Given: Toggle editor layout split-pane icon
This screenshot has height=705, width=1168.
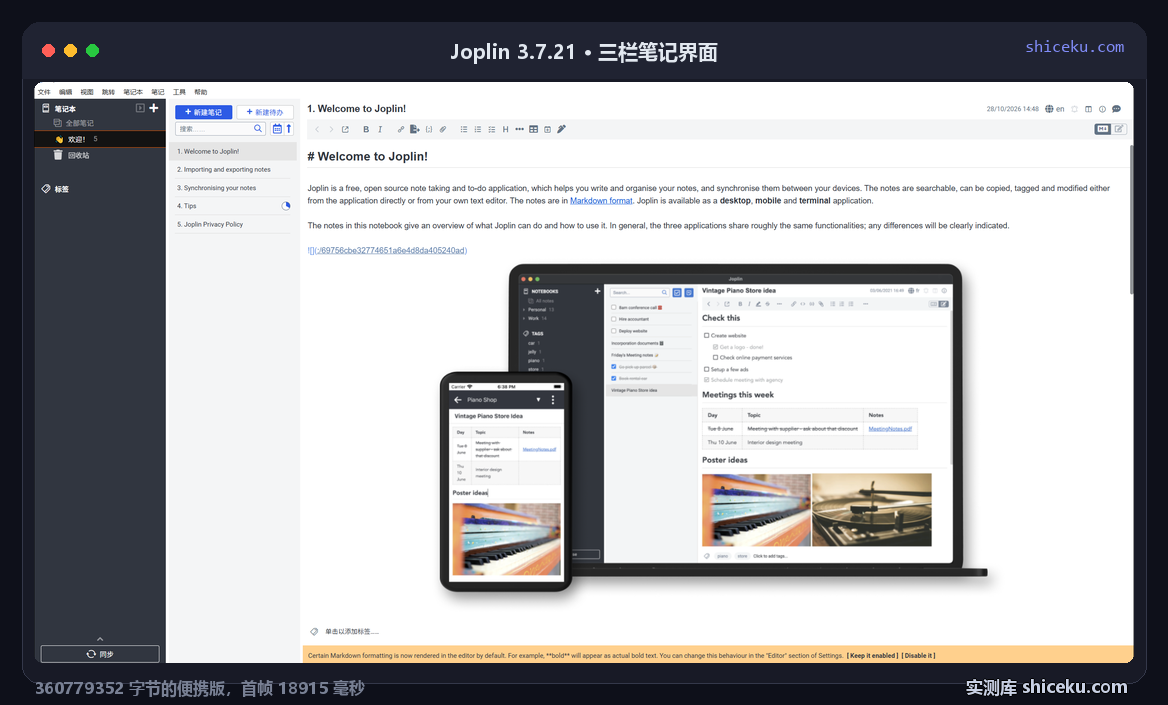Looking at the screenshot, I should click(x=1088, y=109).
